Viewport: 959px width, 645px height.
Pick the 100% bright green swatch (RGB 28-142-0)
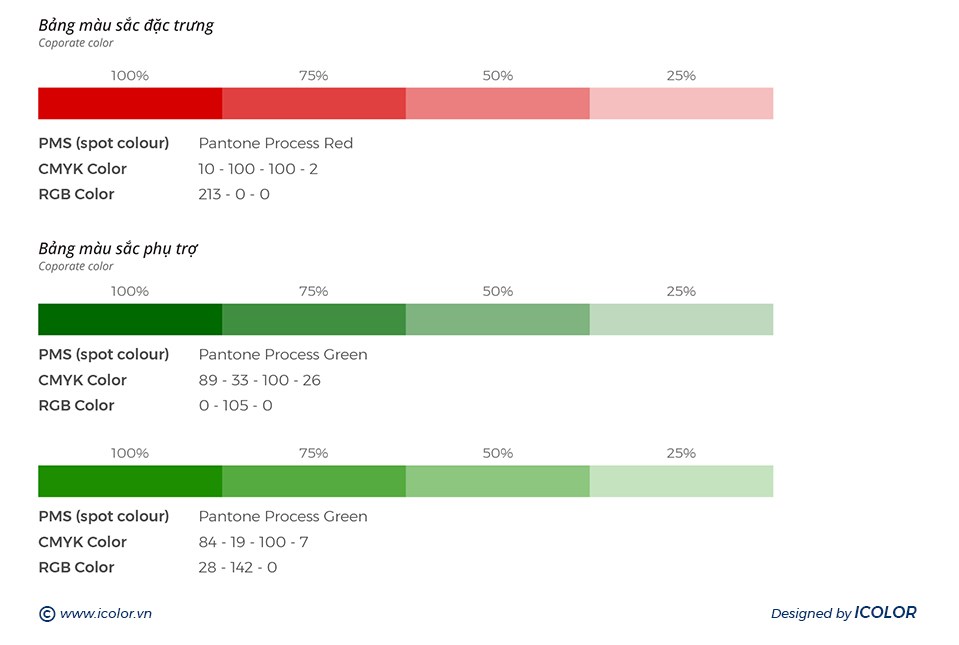click(x=130, y=481)
